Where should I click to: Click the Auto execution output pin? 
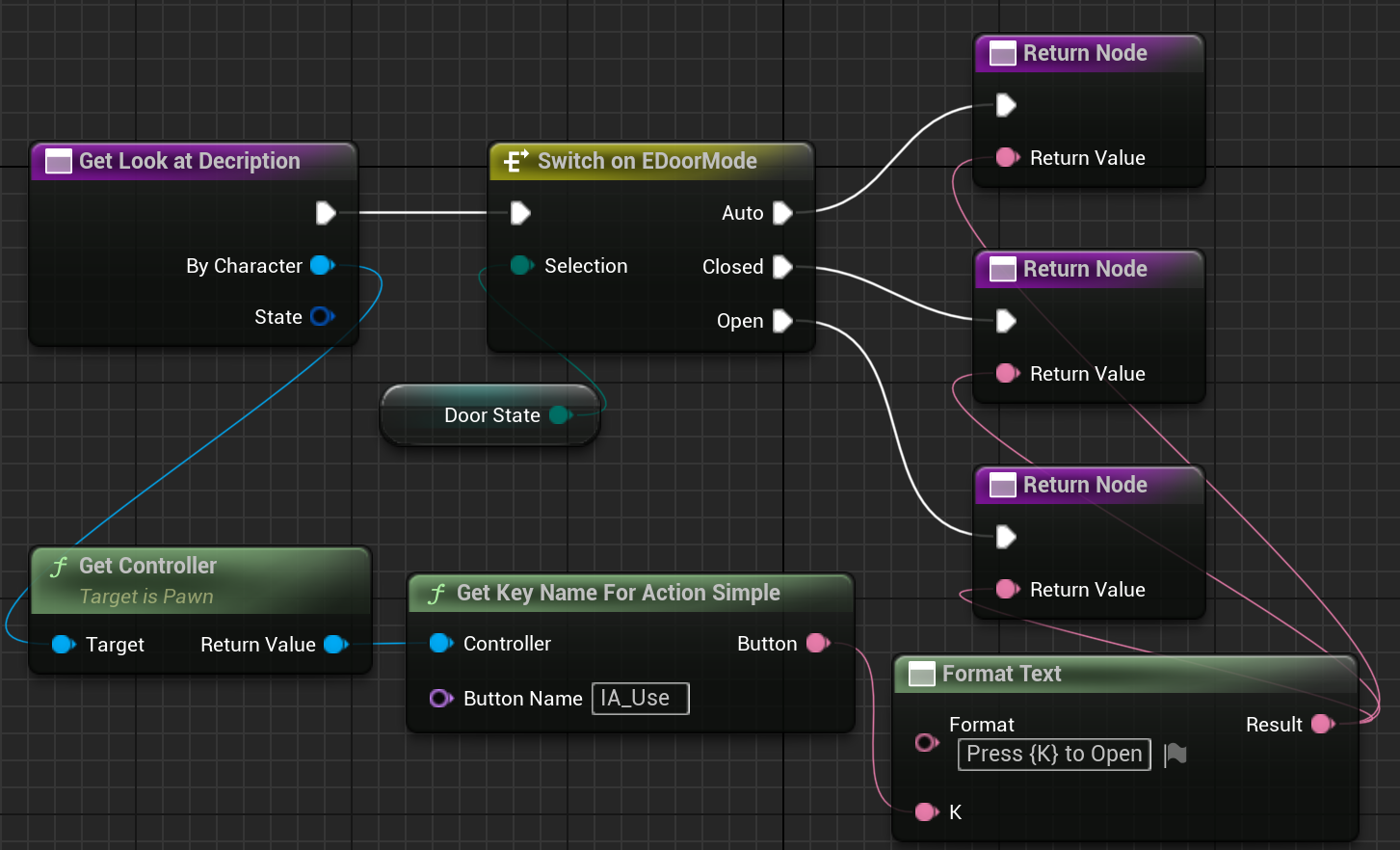pos(783,213)
